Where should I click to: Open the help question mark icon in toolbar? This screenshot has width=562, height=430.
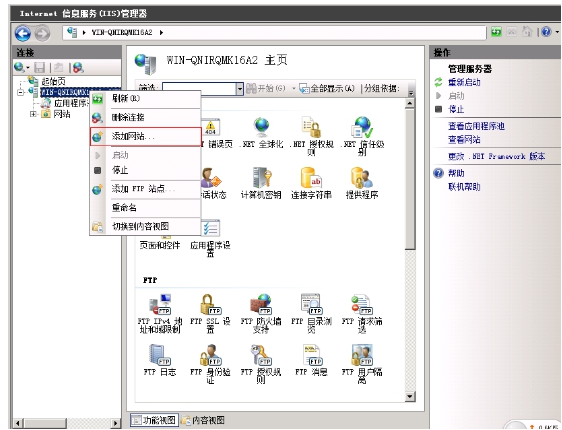click(546, 32)
